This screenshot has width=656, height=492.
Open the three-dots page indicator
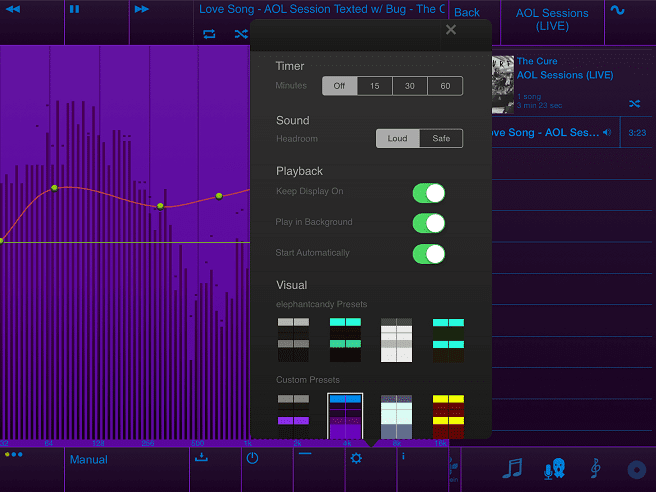point(13,454)
